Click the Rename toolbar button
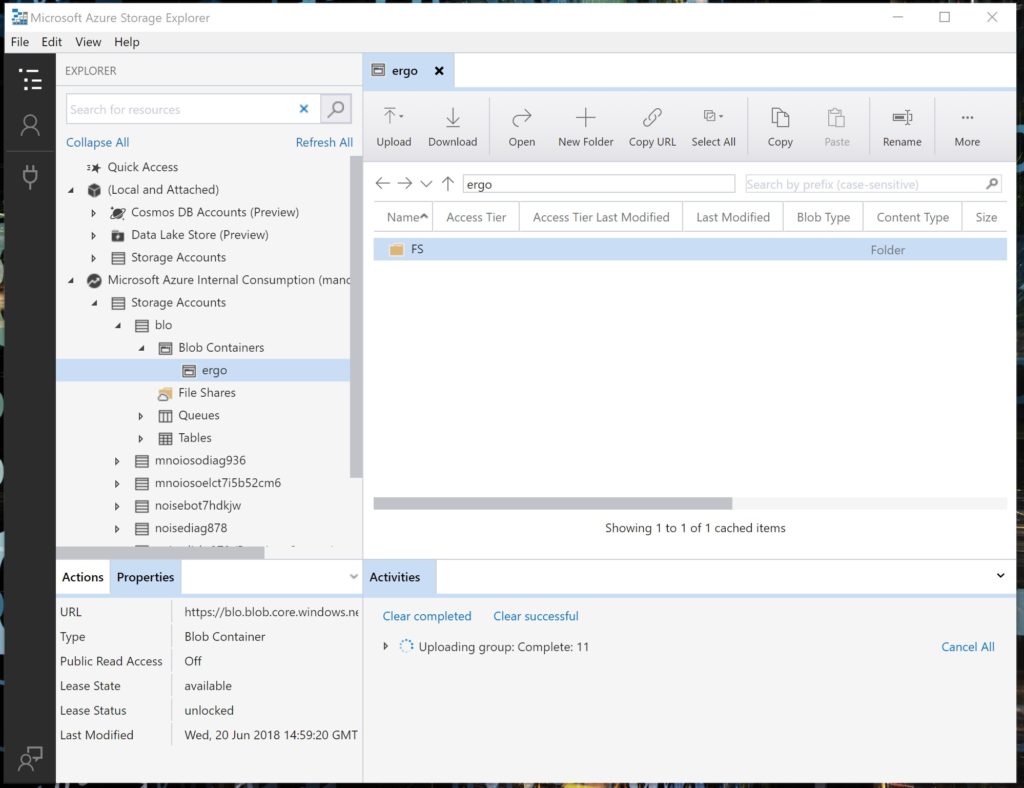Image resolution: width=1024 pixels, height=788 pixels. pos(902,127)
